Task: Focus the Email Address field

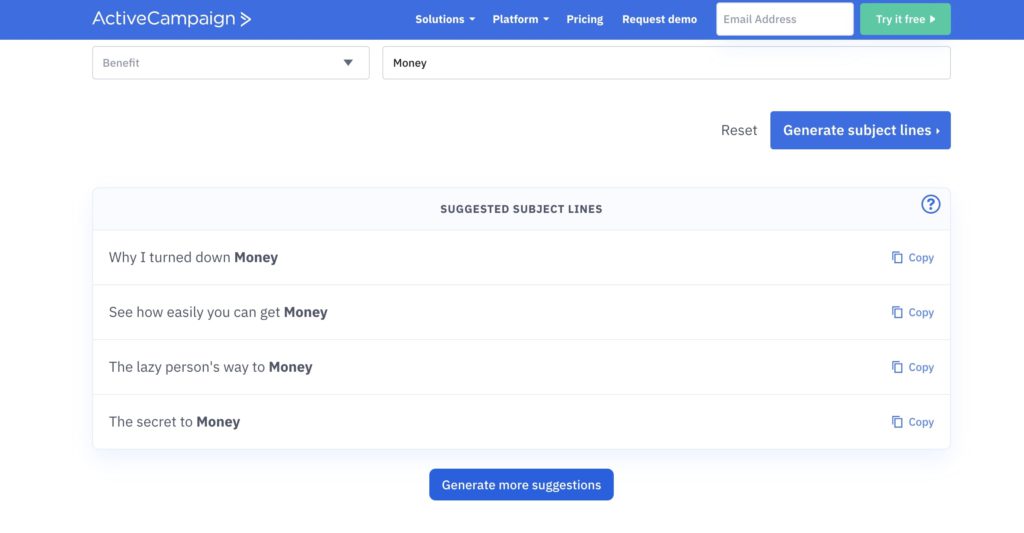Action: tap(784, 19)
